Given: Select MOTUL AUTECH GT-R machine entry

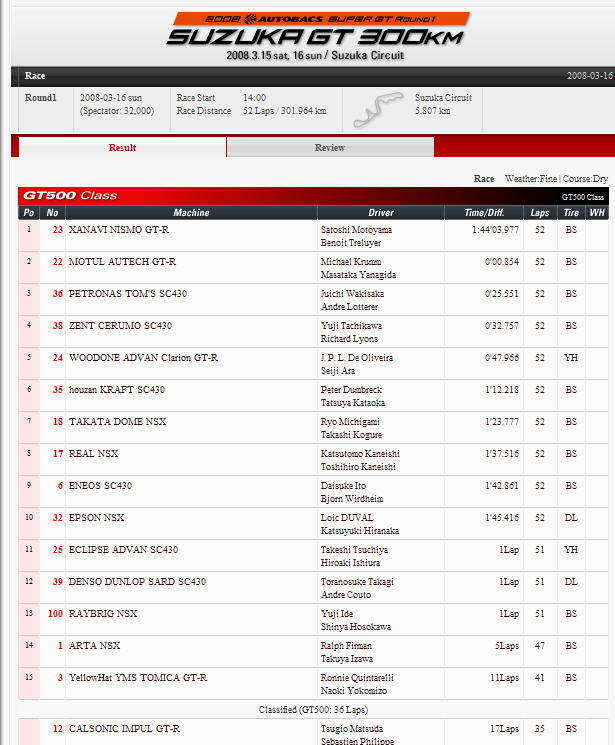Looking at the screenshot, I should point(122,262).
